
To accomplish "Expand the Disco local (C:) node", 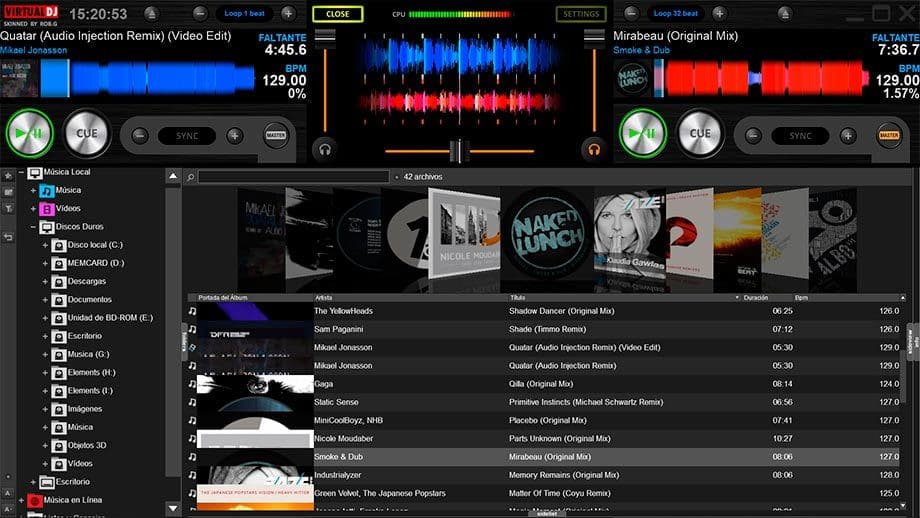I will [x=45, y=245].
